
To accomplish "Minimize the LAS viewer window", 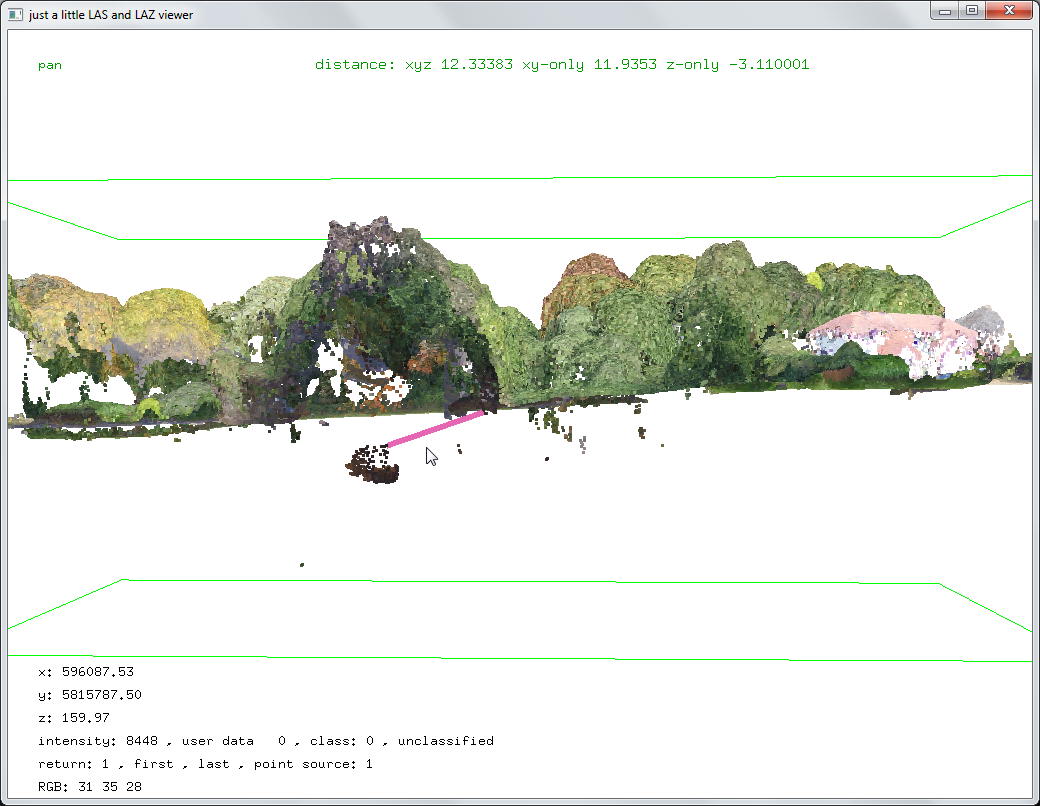I will (x=945, y=10).
